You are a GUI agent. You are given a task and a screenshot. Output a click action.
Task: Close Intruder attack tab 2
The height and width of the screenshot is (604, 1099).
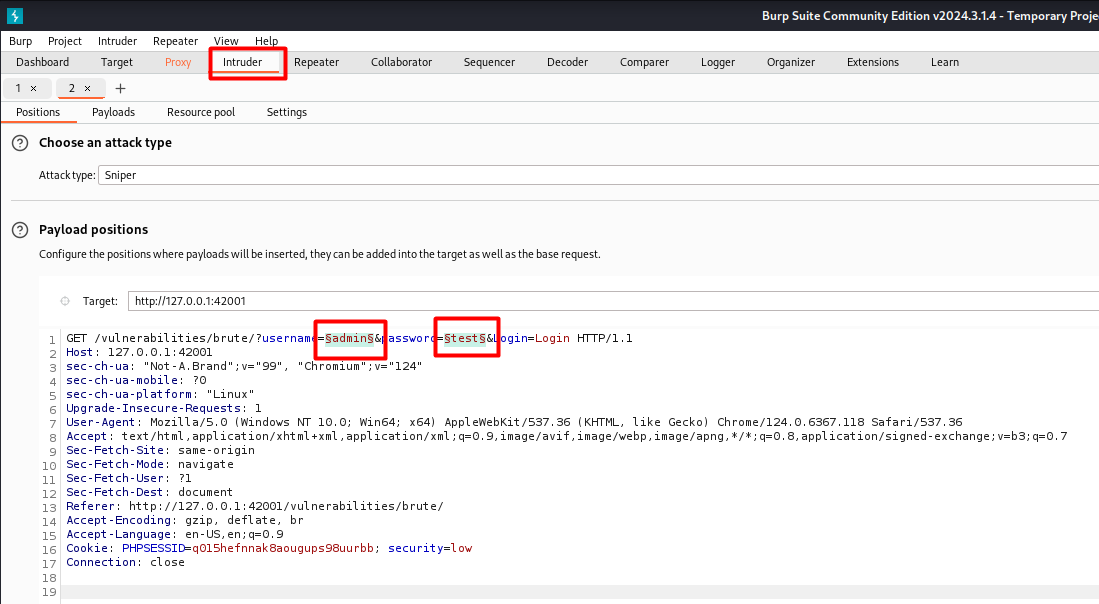(87, 89)
